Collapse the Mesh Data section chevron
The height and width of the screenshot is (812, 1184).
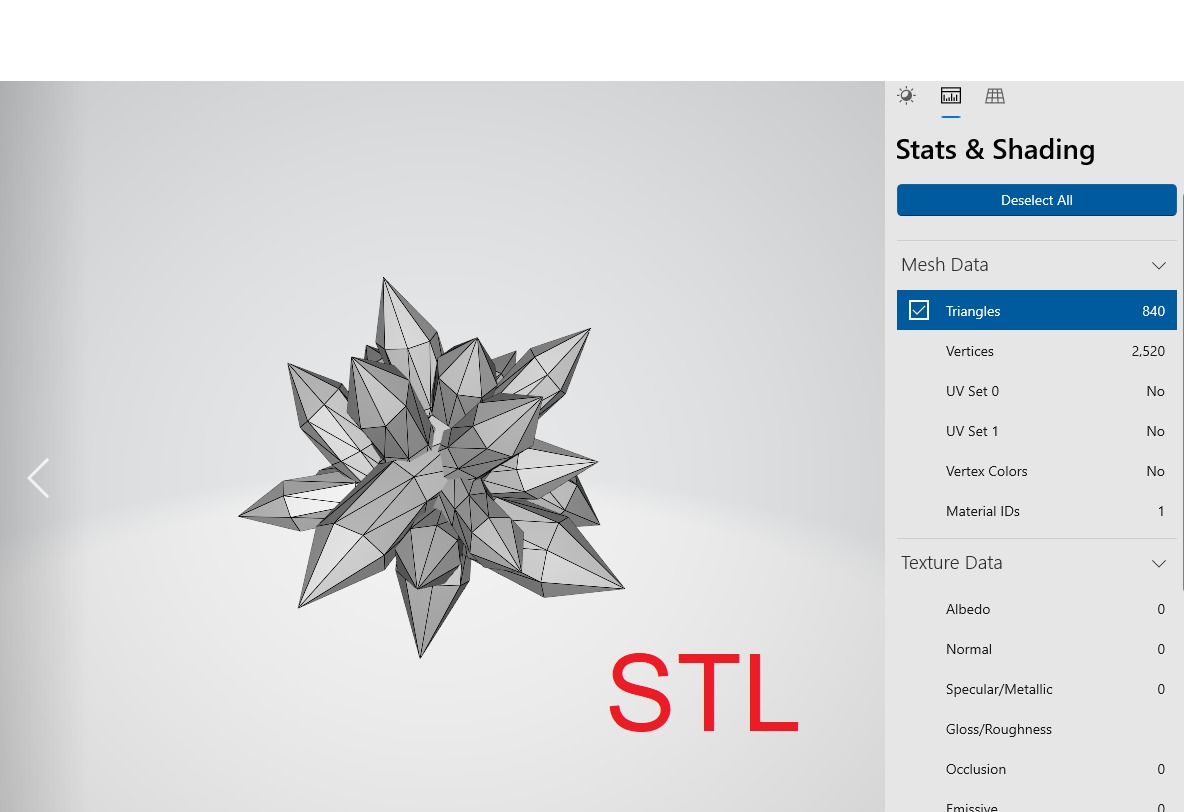point(1158,265)
